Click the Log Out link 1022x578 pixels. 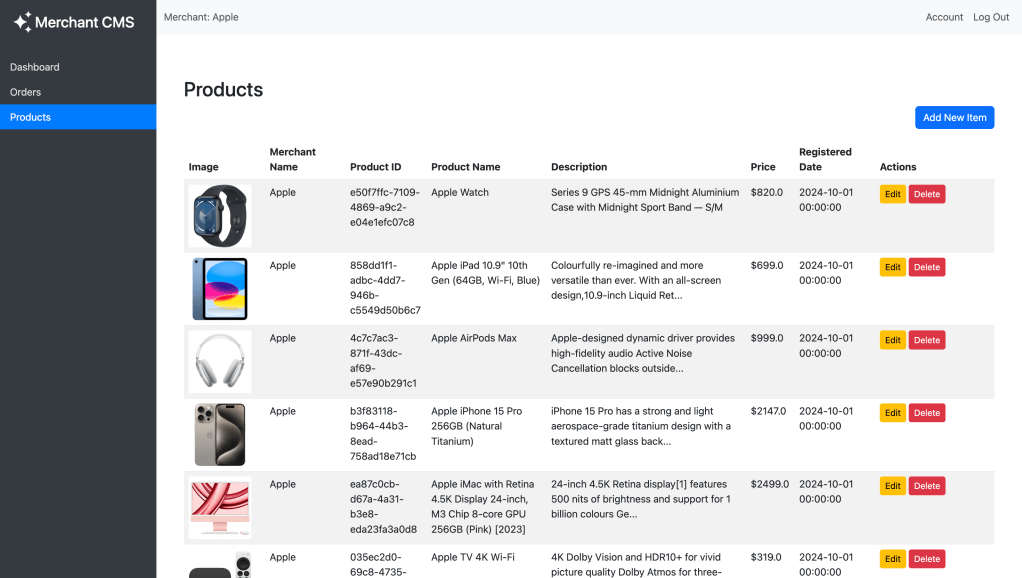(x=991, y=17)
